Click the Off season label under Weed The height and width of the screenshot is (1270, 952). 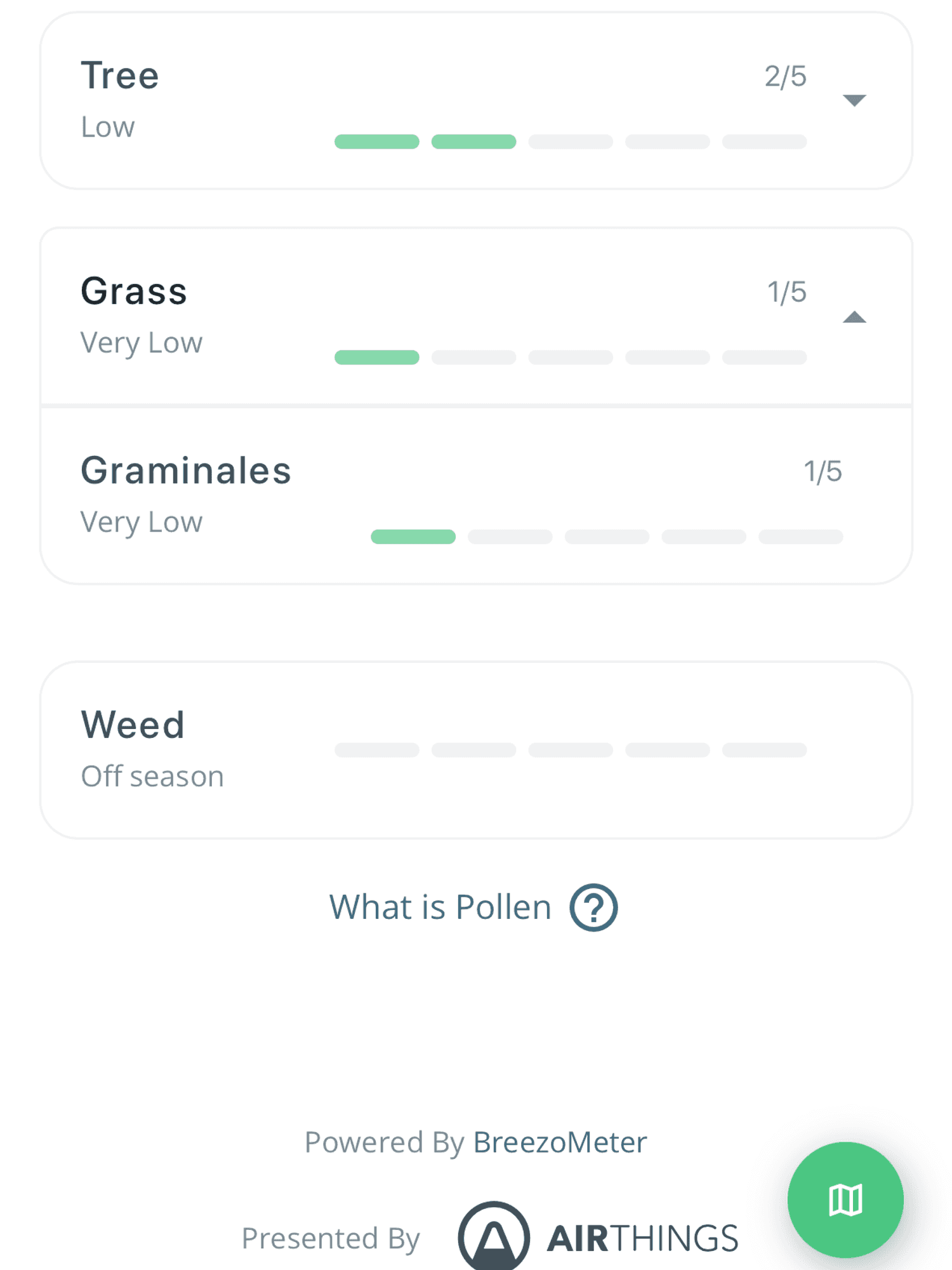[x=152, y=775]
